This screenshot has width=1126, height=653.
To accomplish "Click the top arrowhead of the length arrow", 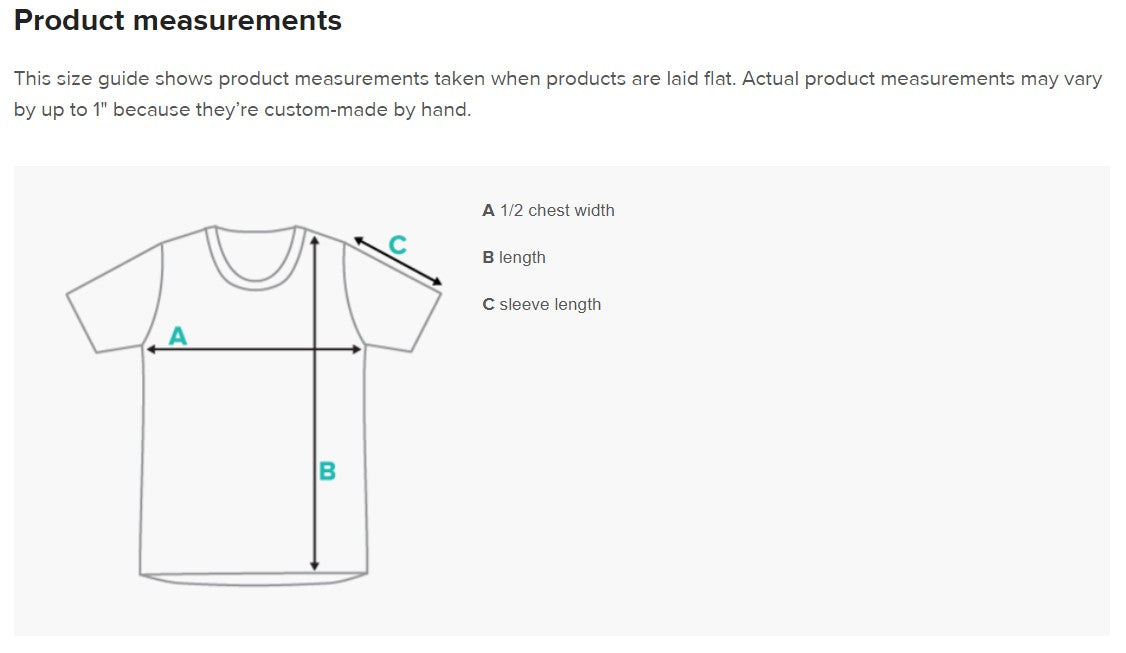I will tap(315, 238).
